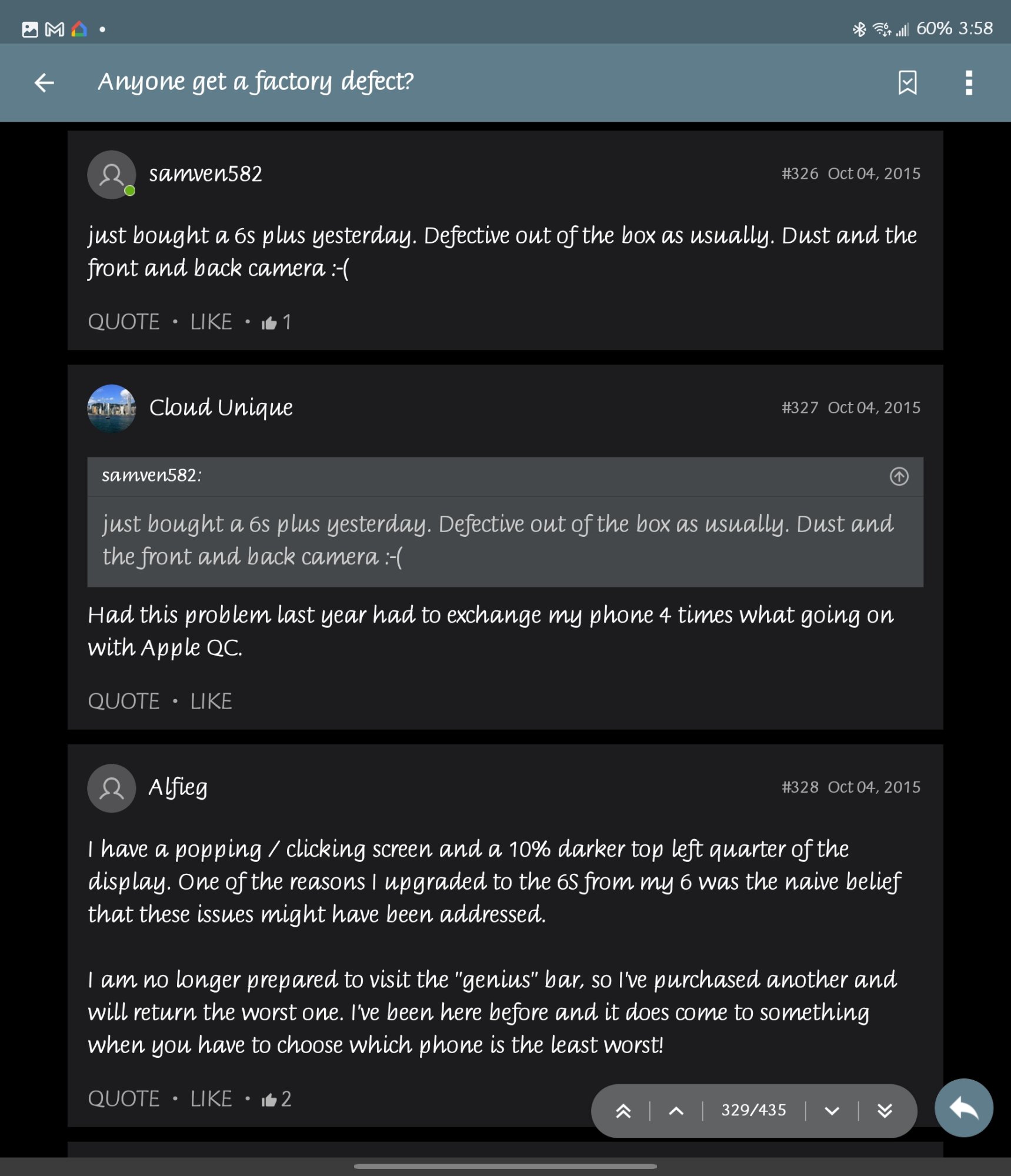Open Alfieg's avatar profile
1011x1176 pixels.
[112, 788]
